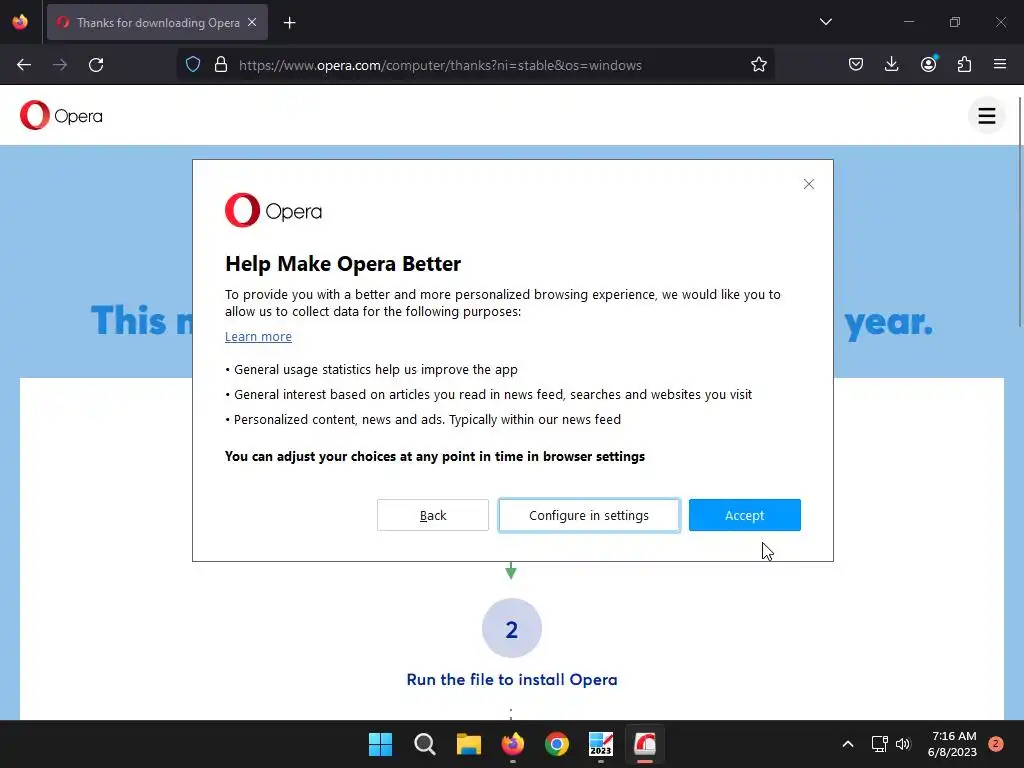
Task: Expand the list all tabs chevron
Action: 825,22
